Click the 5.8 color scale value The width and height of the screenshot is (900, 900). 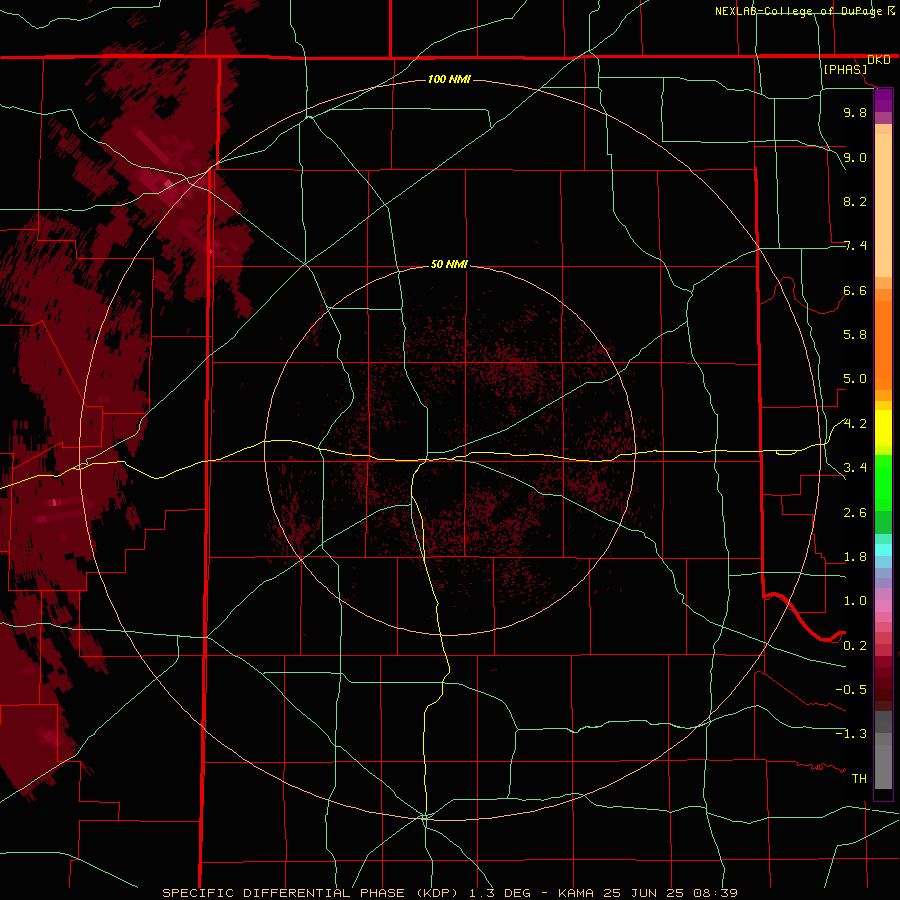(855, 335)
